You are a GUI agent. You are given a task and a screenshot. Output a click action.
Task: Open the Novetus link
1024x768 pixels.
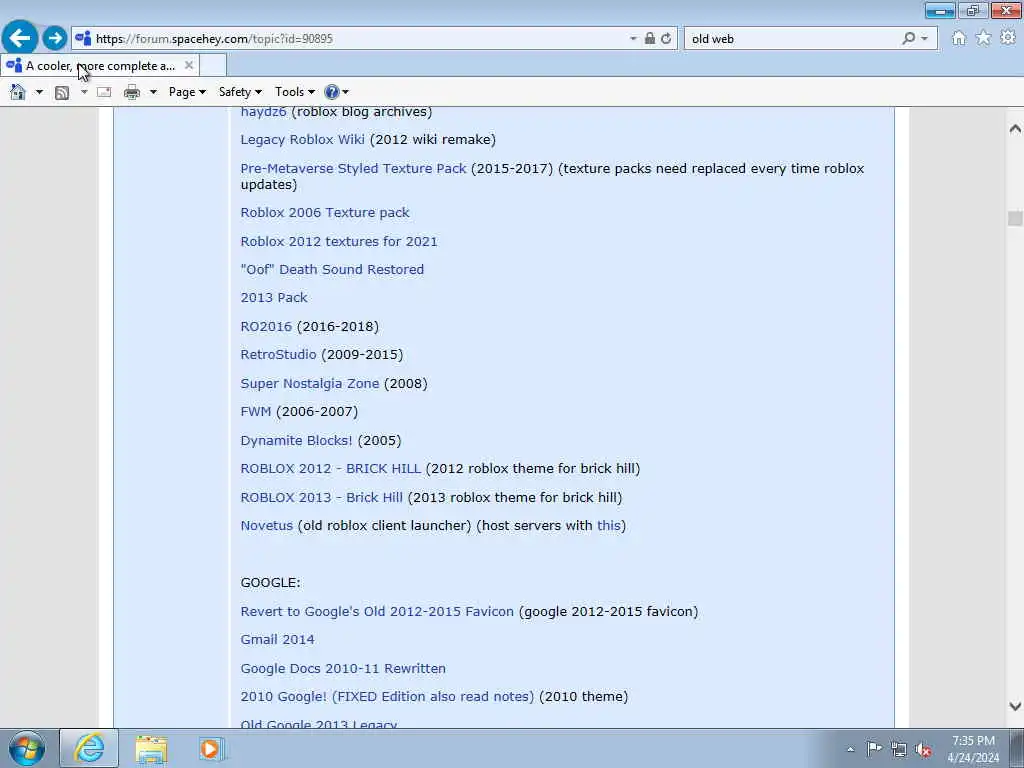point(266,526)
